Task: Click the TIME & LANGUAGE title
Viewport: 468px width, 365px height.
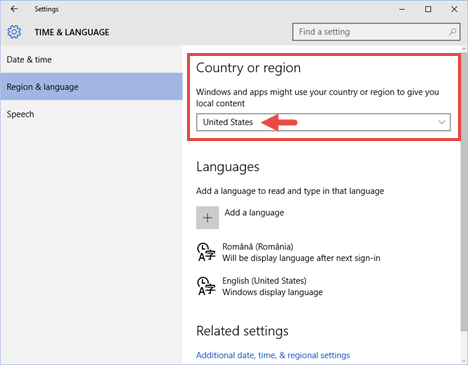Action: (72, 32)
